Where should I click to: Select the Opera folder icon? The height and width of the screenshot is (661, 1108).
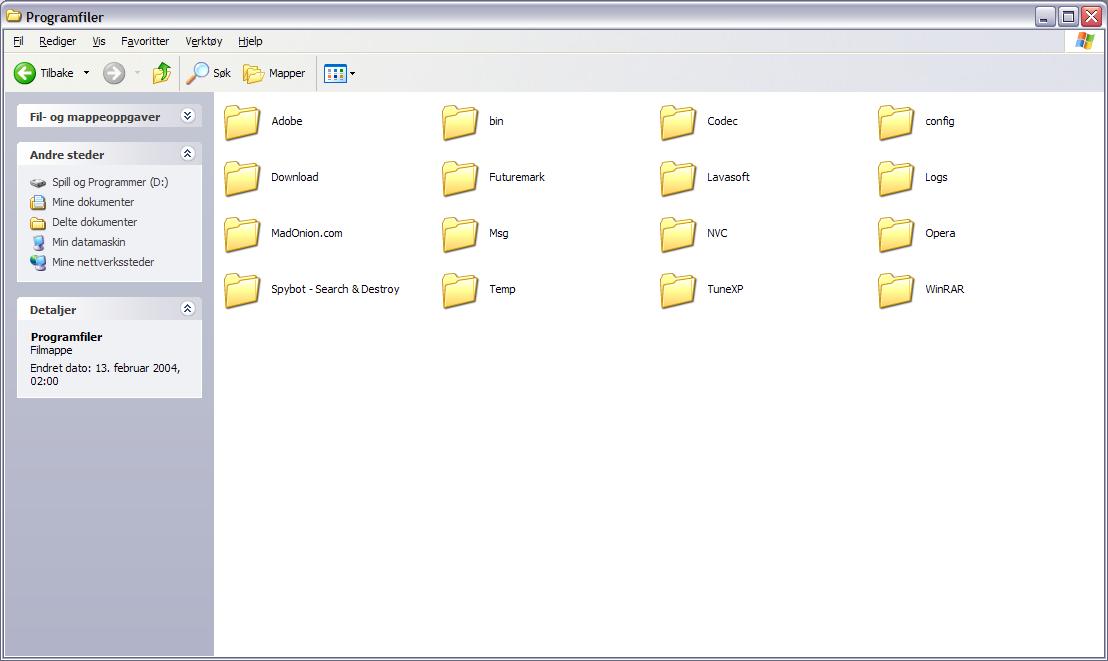click(x=896, y=234)
